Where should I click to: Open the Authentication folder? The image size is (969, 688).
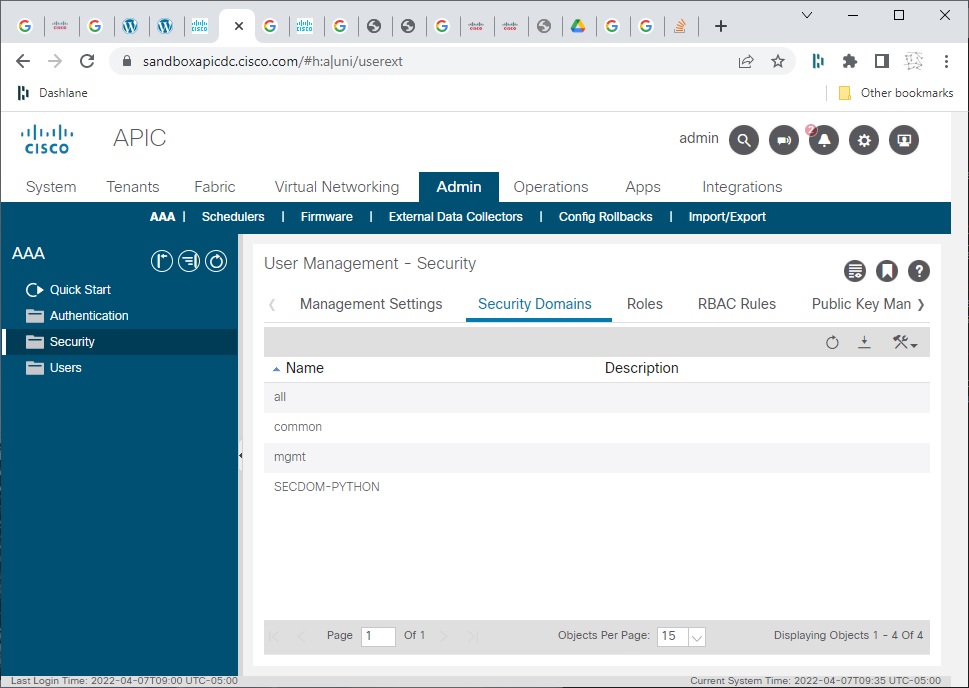pos(89,316)
